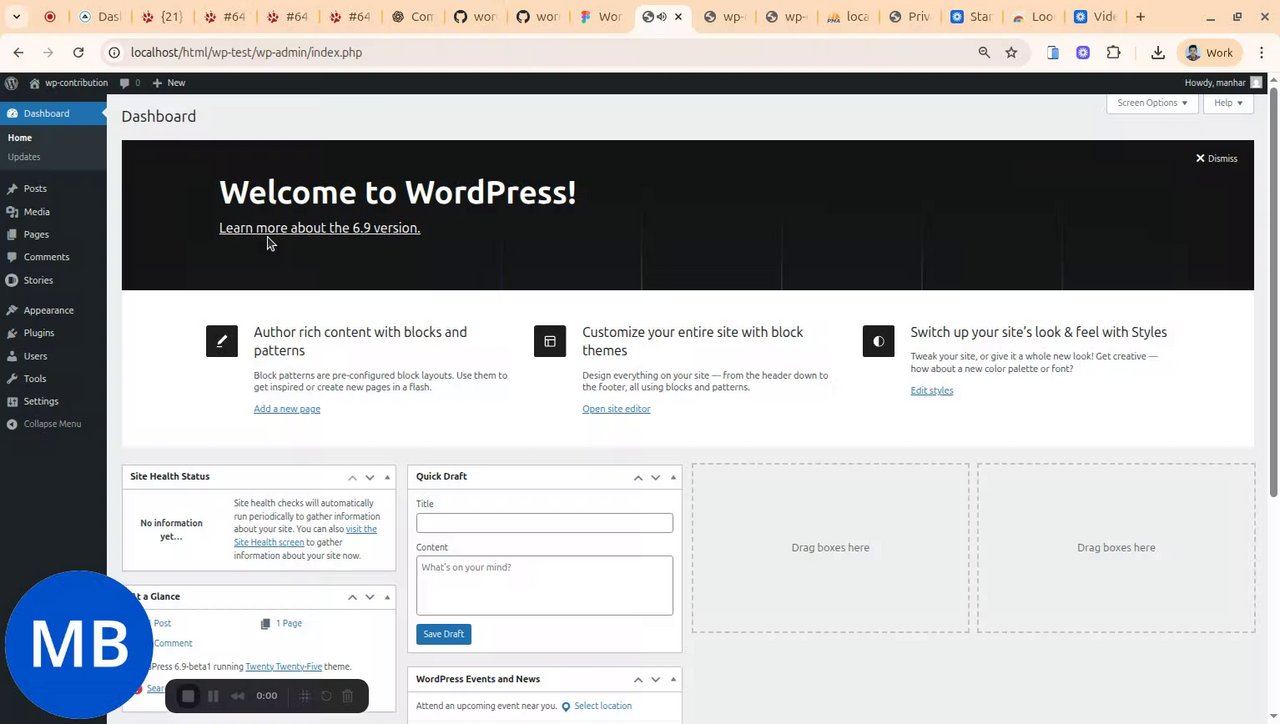
Task: Open the Posts menu in sidebar
Action: point(35,188)
